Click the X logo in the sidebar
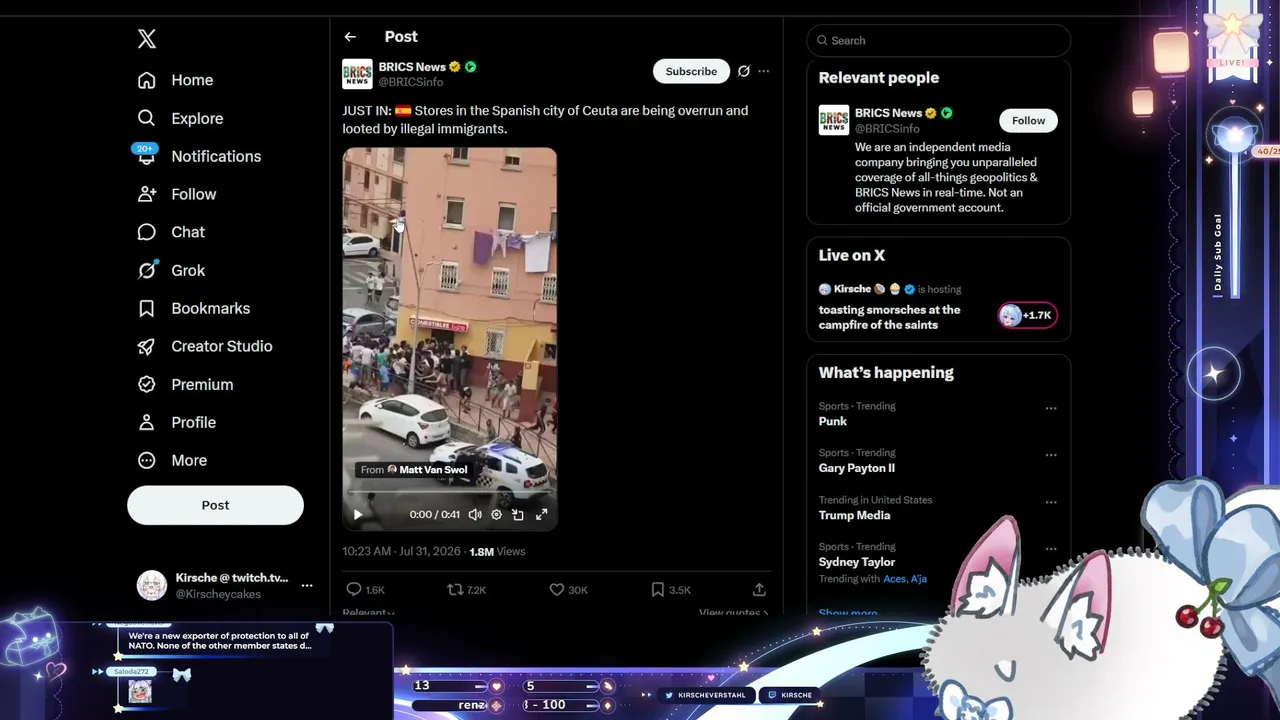 click(147, 39)
